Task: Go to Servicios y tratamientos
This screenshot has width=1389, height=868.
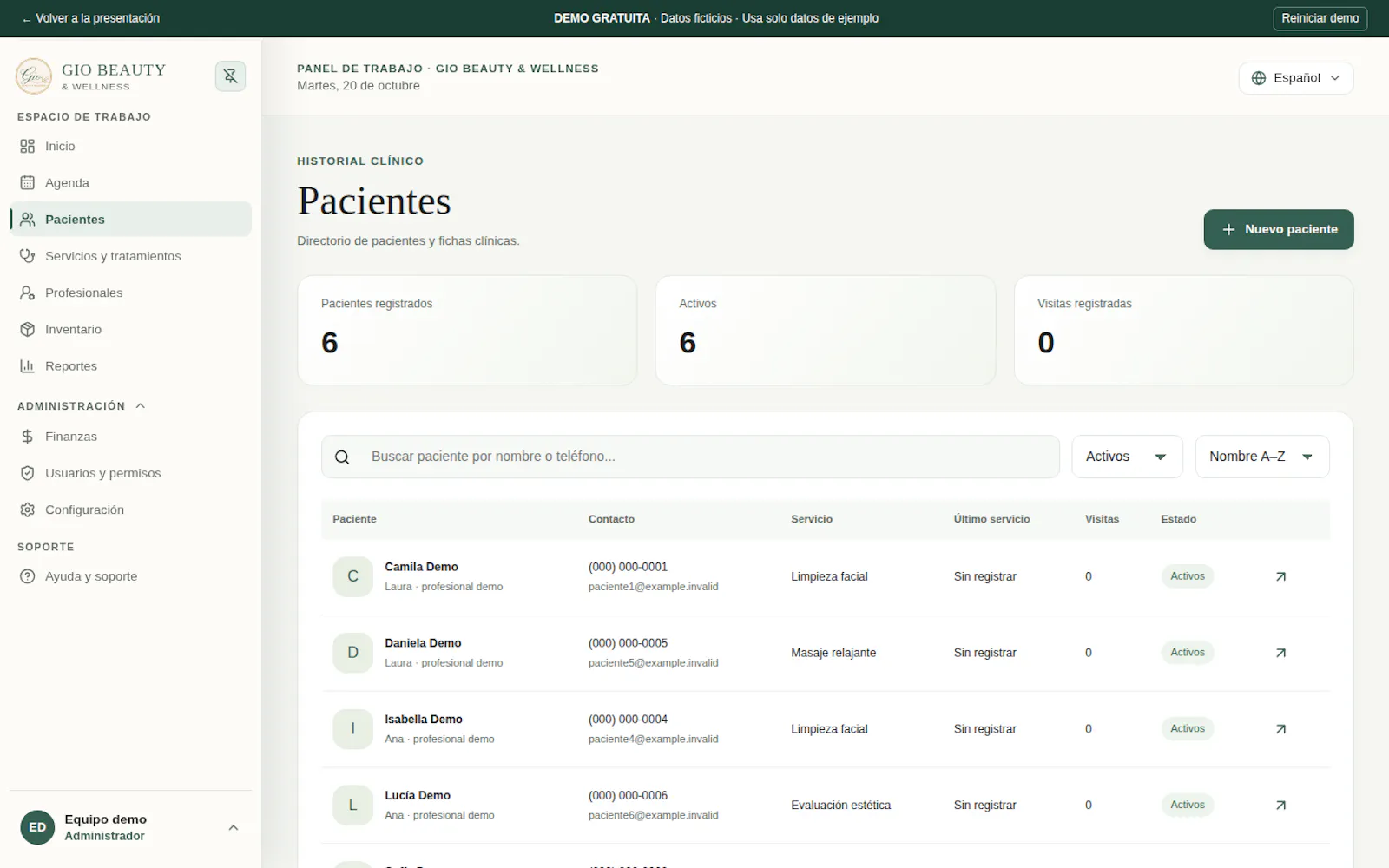Action: tap(130, 256)
